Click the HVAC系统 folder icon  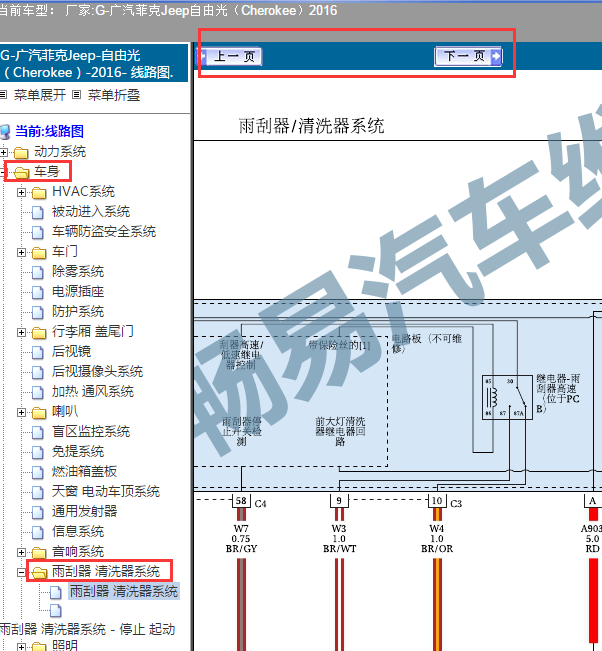click(39, 193)
